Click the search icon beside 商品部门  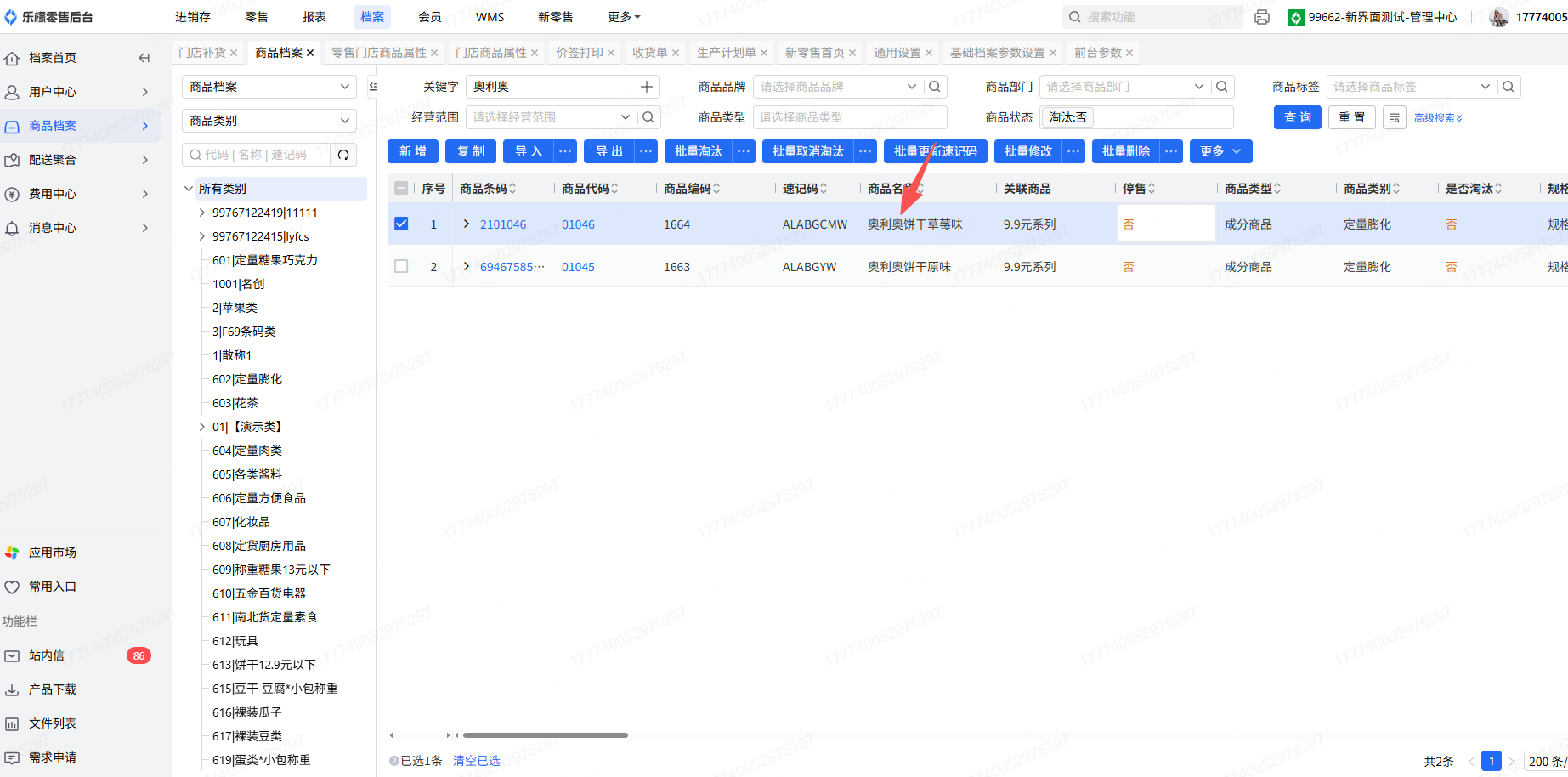click(x=1222, y=87)
